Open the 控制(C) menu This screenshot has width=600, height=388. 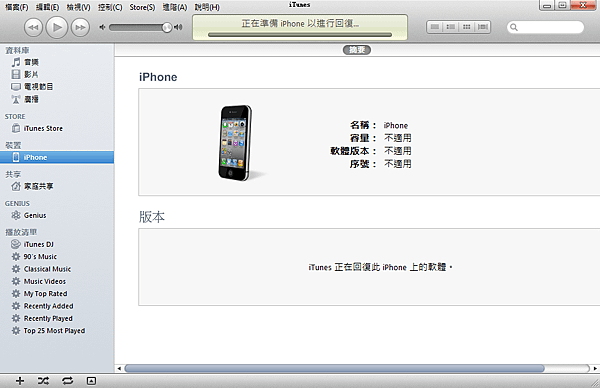110,7
